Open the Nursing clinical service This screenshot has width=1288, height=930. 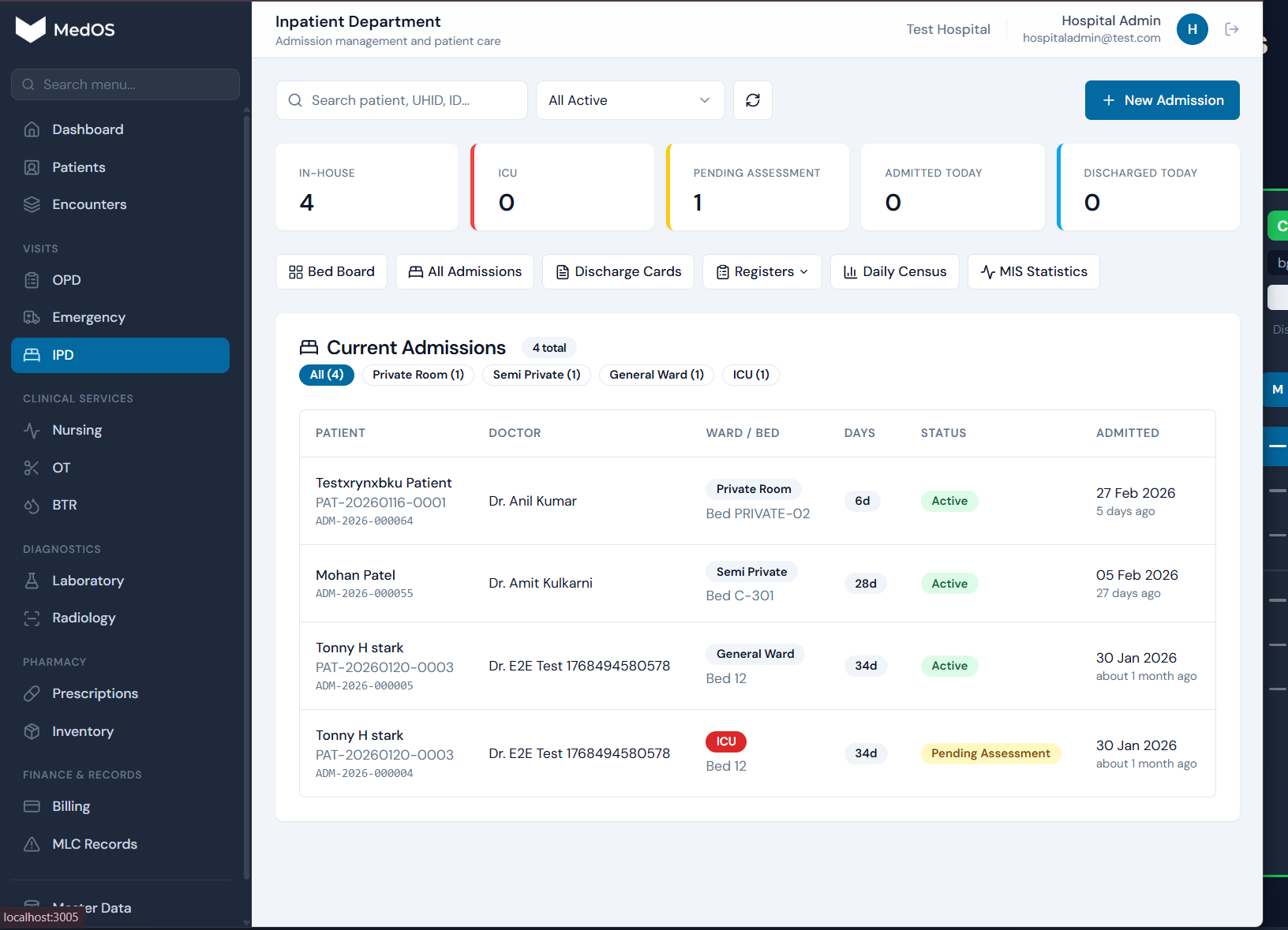pos(77,430)
